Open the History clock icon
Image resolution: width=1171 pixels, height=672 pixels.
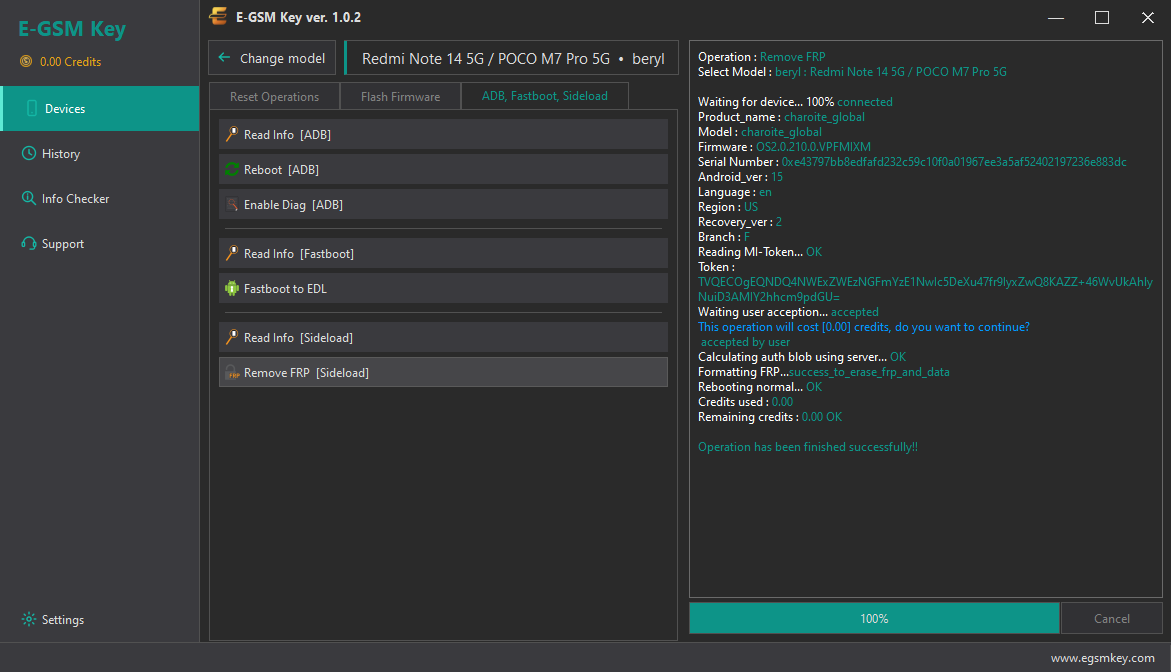pyautogui.click(x=28, y=153)
